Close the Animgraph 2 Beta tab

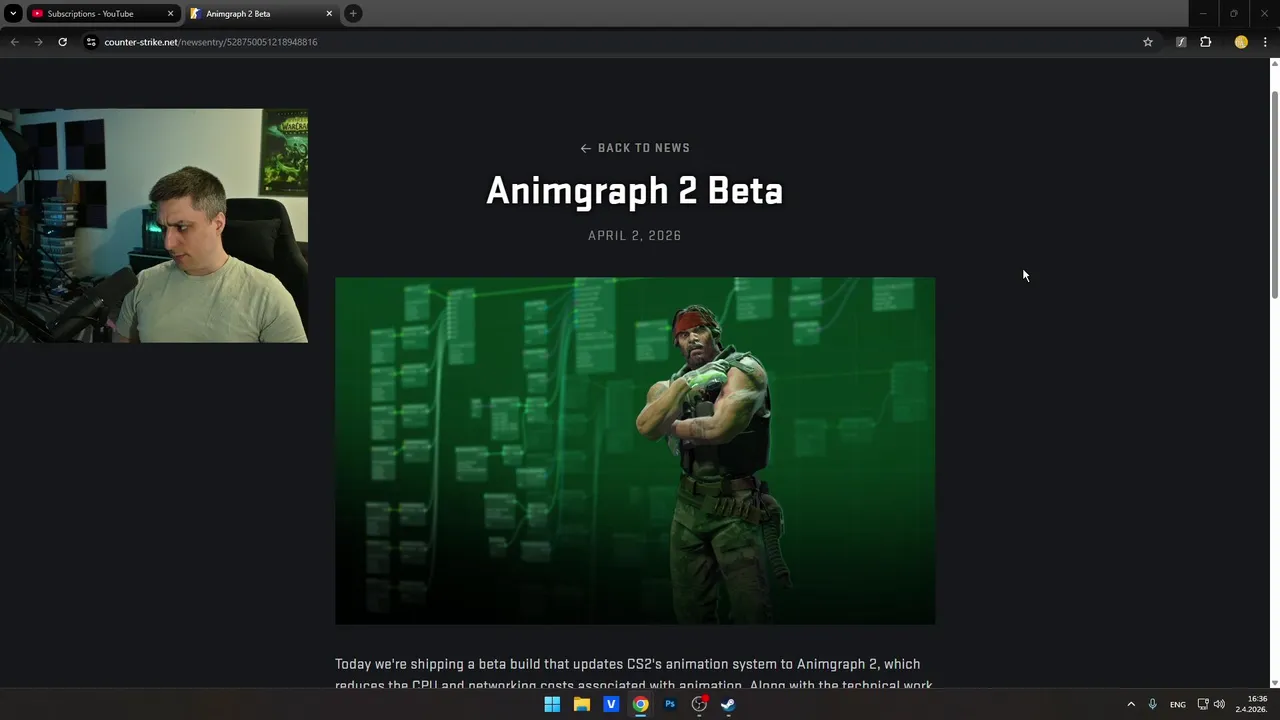[x=329, y=14]
